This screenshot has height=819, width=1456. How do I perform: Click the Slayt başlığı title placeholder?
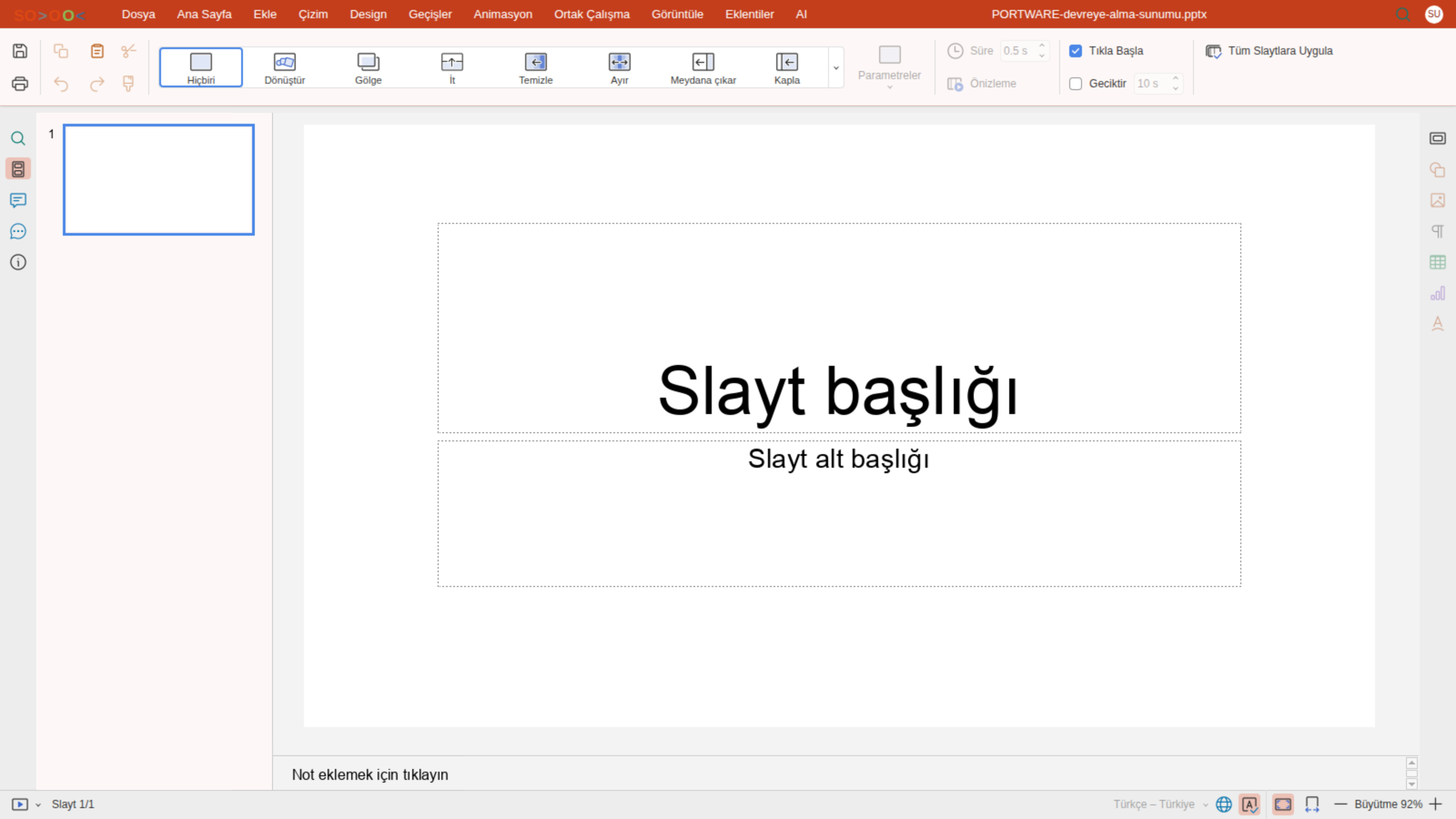pos(839,328)
